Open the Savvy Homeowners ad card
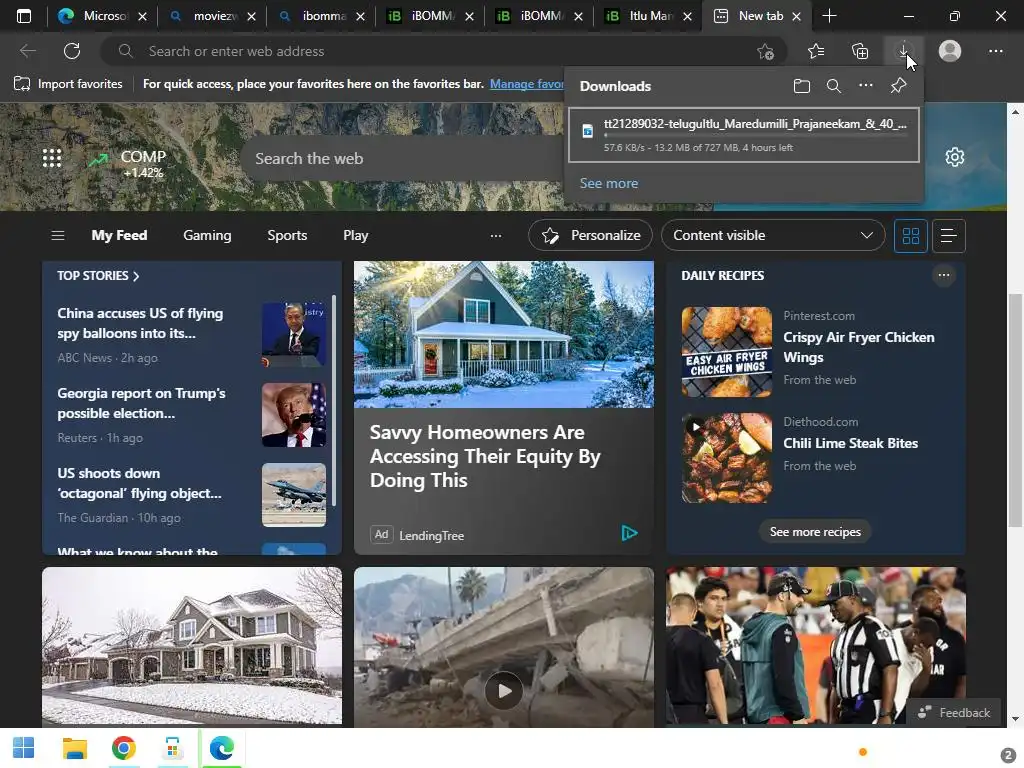Screen dimensions: 1024x768 [504, 408]
